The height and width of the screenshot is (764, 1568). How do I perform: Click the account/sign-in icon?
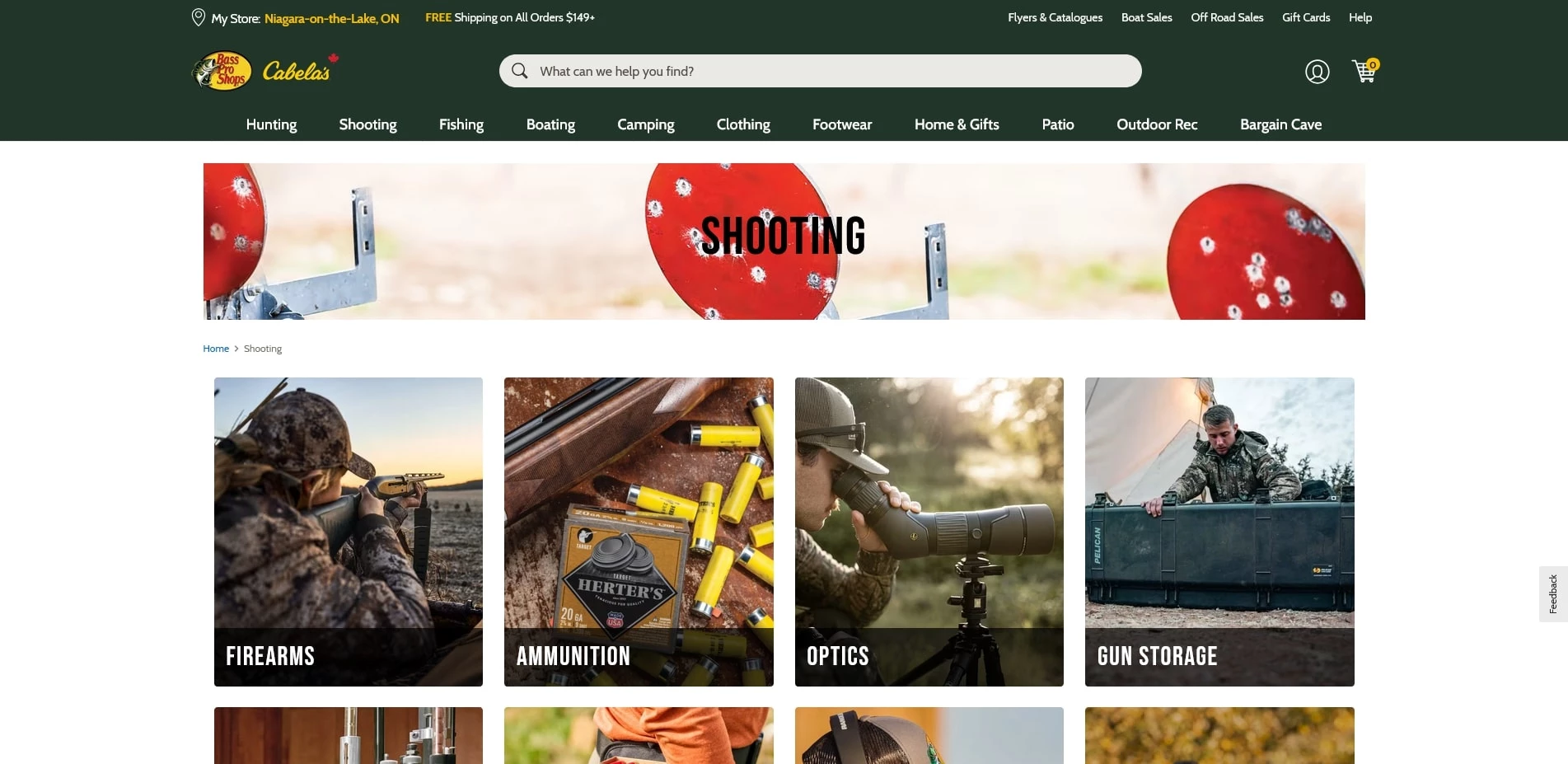[x=1317, y=72]
